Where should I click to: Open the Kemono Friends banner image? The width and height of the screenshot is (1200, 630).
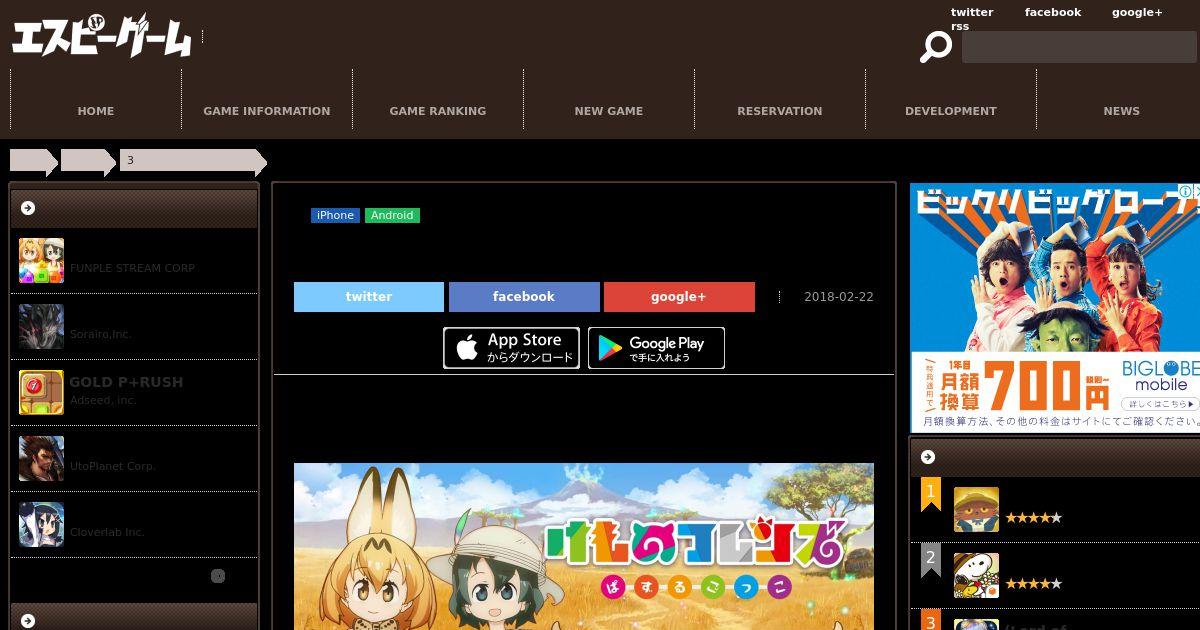(584, 546)
